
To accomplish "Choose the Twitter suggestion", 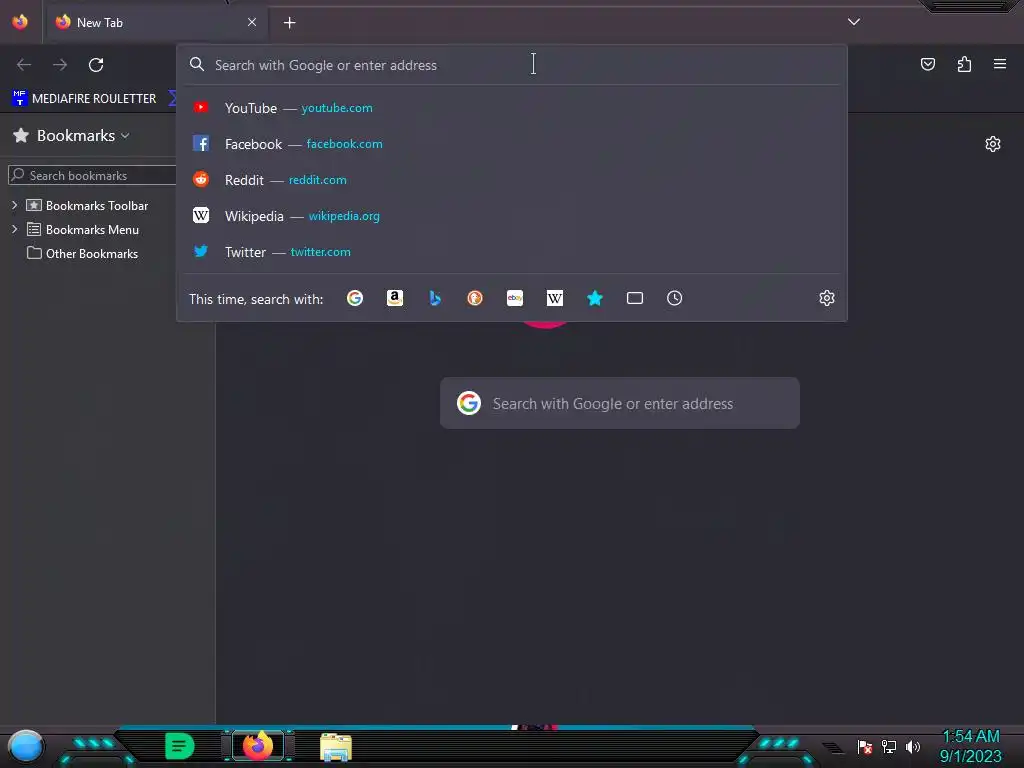I will click(x=511, y=251).
